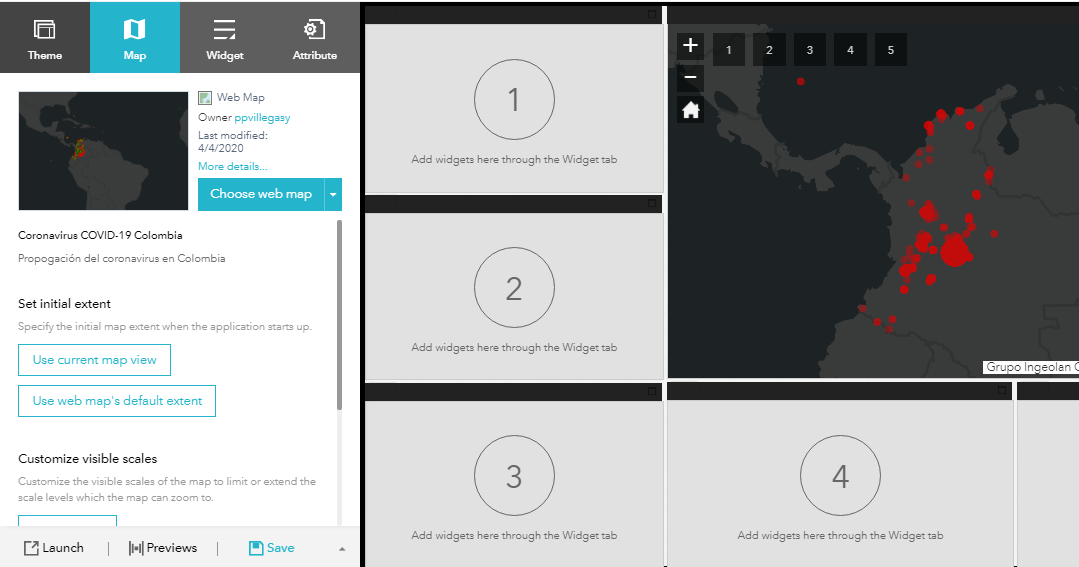Zoom in on the map
This screenshot has width=1079, height=567.
pos(690,45)
